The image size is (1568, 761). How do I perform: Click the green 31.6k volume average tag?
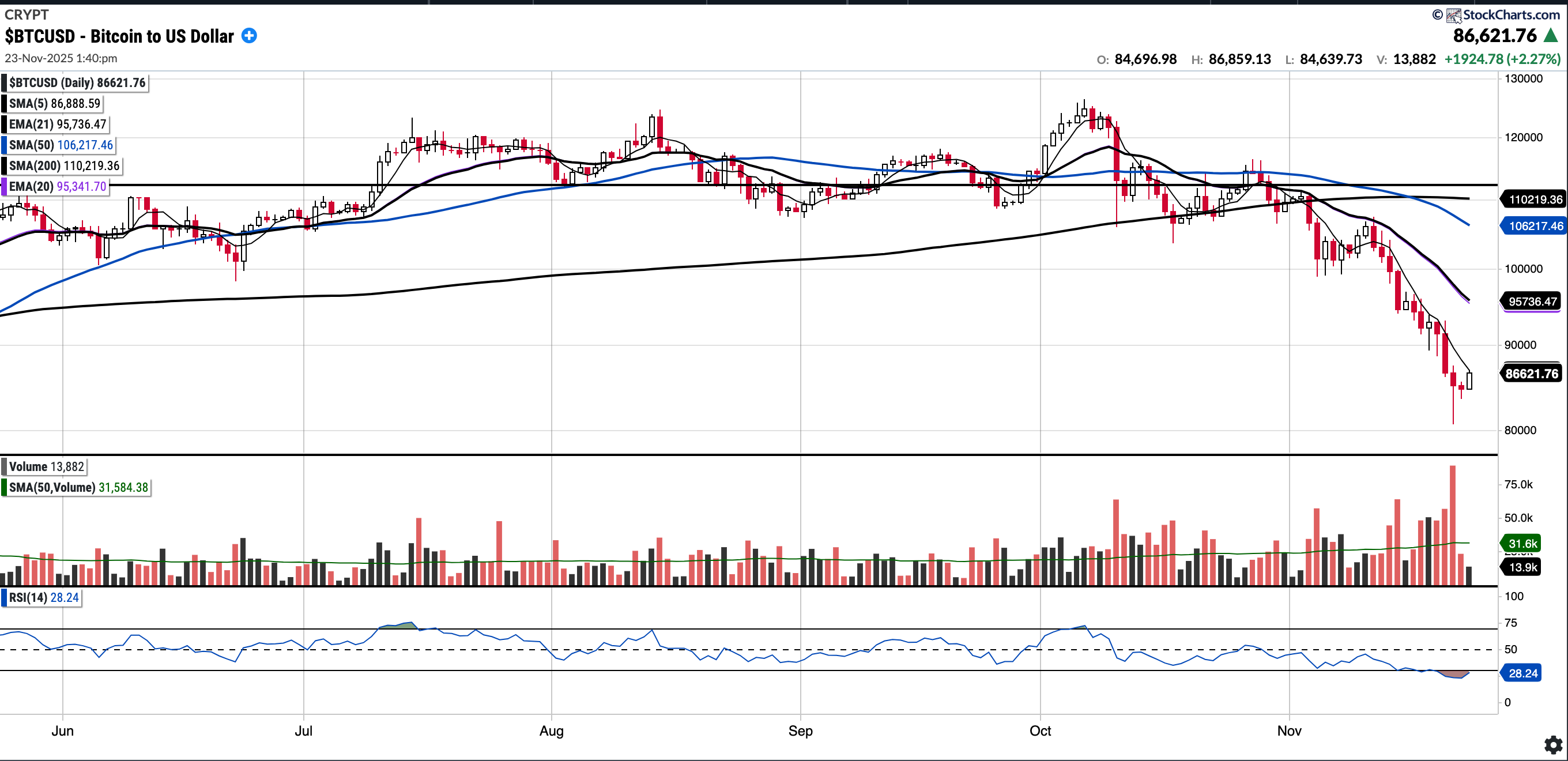point(1522,544)
